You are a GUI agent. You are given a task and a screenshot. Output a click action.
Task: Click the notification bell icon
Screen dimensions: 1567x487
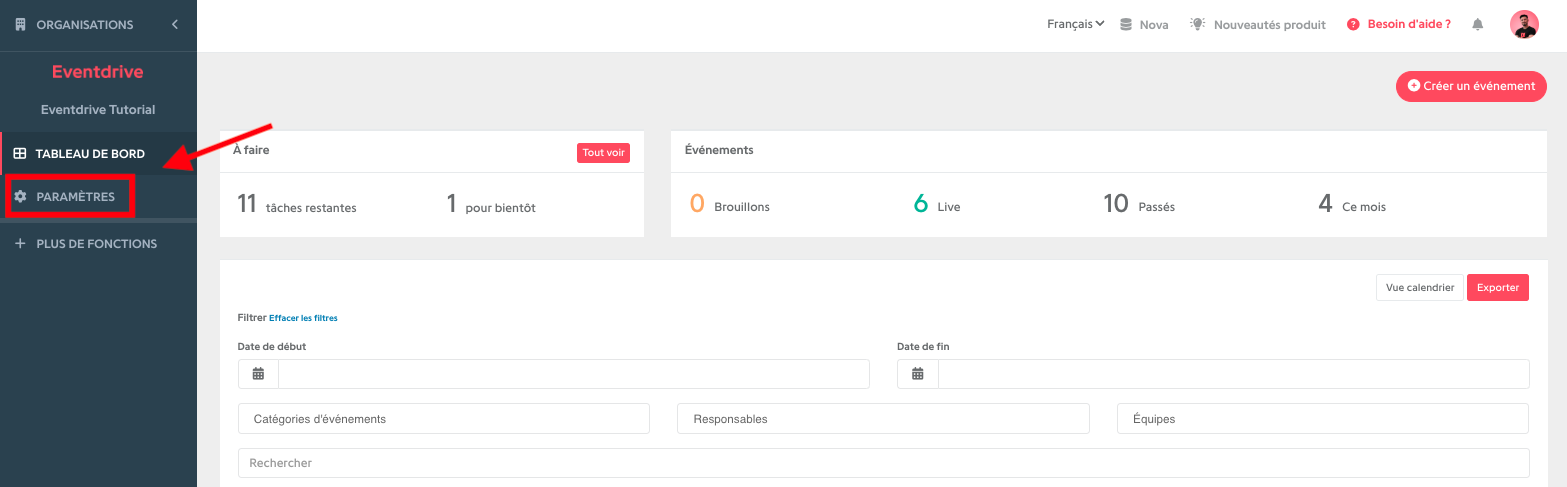point(1477,25)
